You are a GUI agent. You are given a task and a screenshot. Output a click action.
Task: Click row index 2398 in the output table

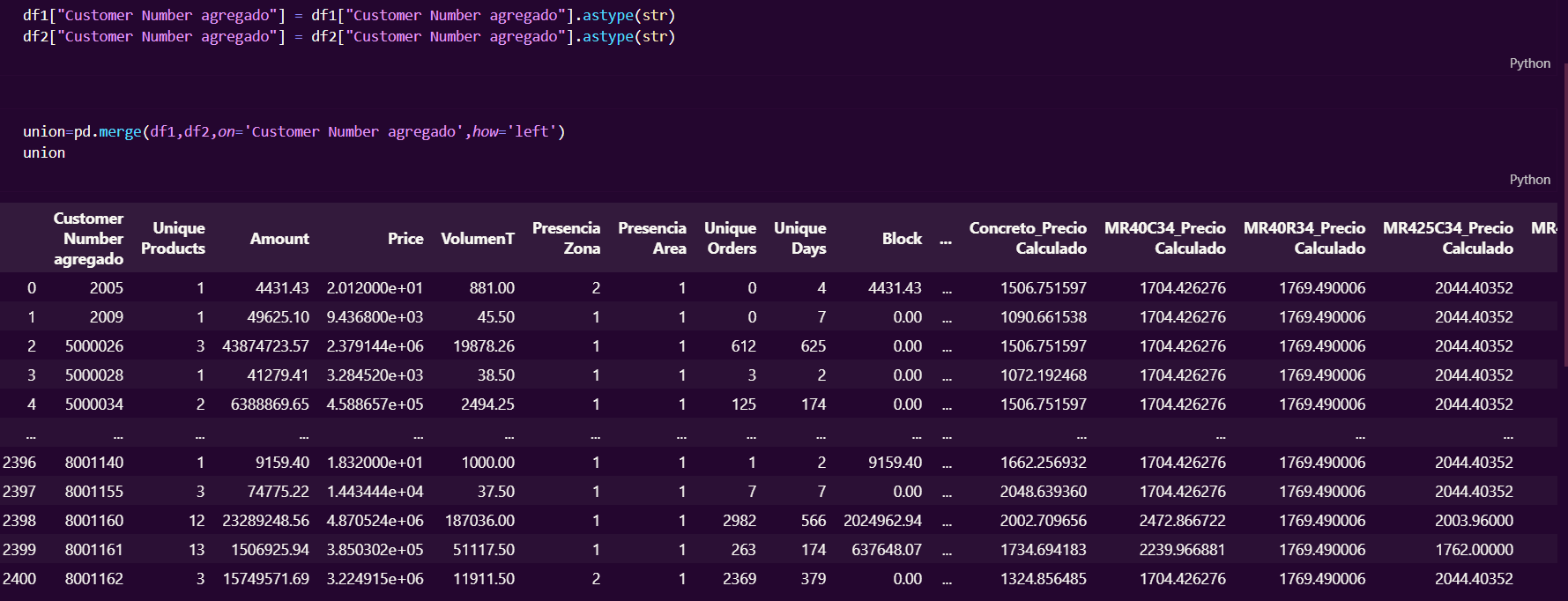(19, 521)
